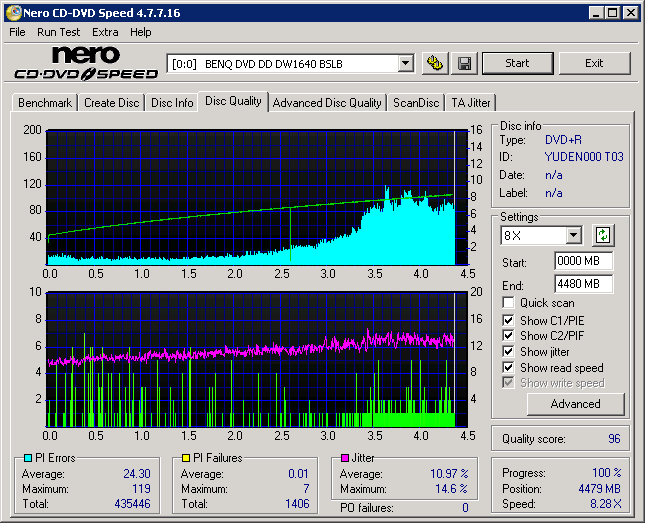The image size is (645, 523).
Task: Click the Advanced settings button
Action: pos(575,404)
